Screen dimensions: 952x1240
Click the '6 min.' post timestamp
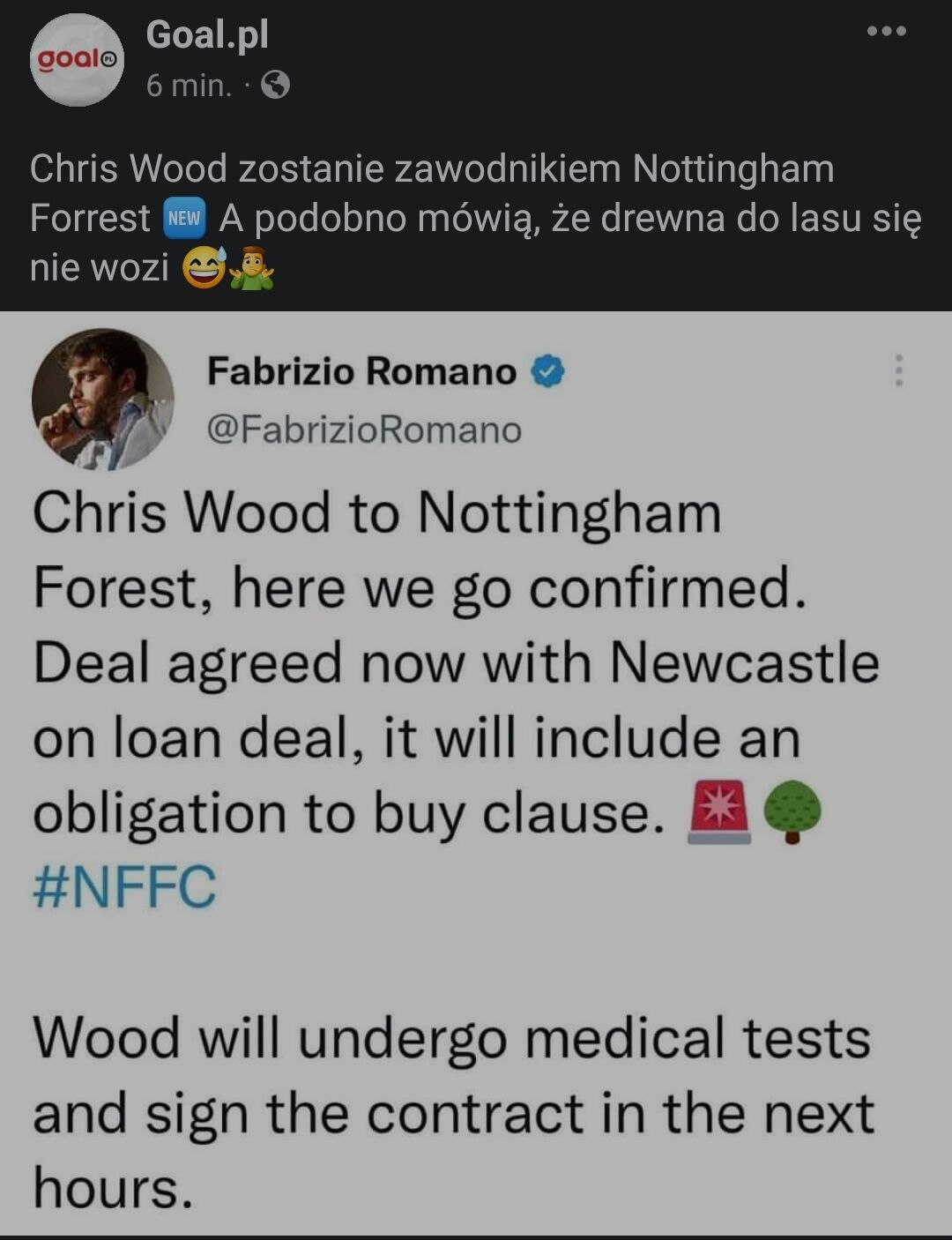pyautogui.click(x=189, y=86)
